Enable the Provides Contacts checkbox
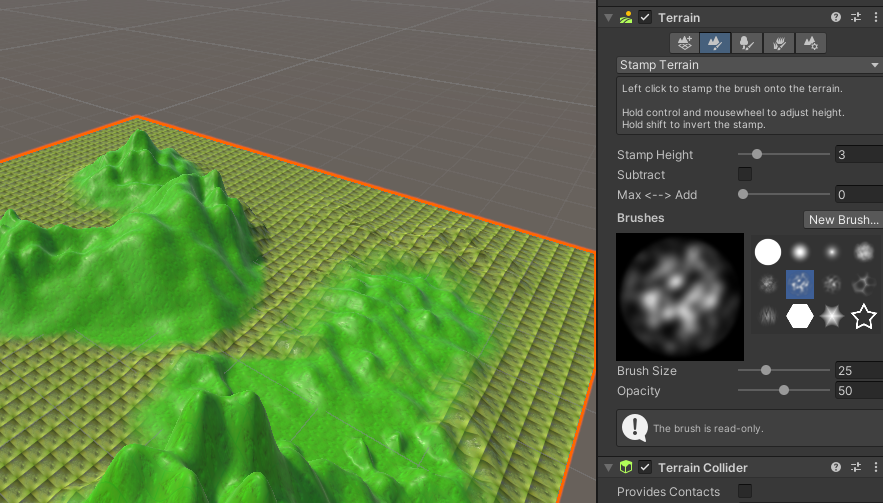This screenshot has height=503, width=883. pos(744,491)
